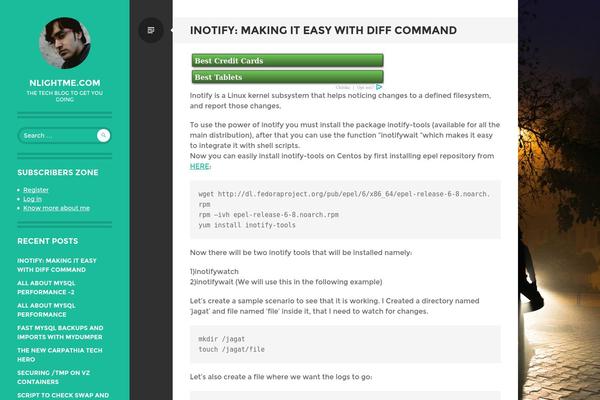Open the AdChoices icon below the ads
This screenshot has width=600, height=400.
[x=379, y=87]
